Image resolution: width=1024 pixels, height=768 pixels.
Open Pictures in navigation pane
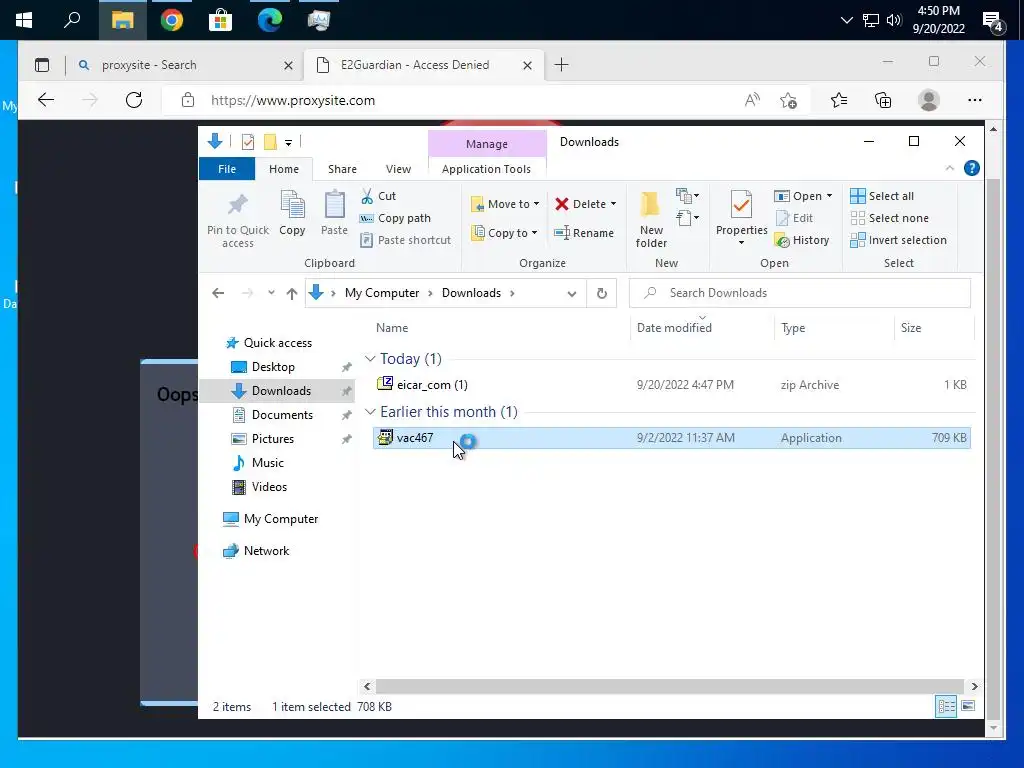(x=272, y=439)
